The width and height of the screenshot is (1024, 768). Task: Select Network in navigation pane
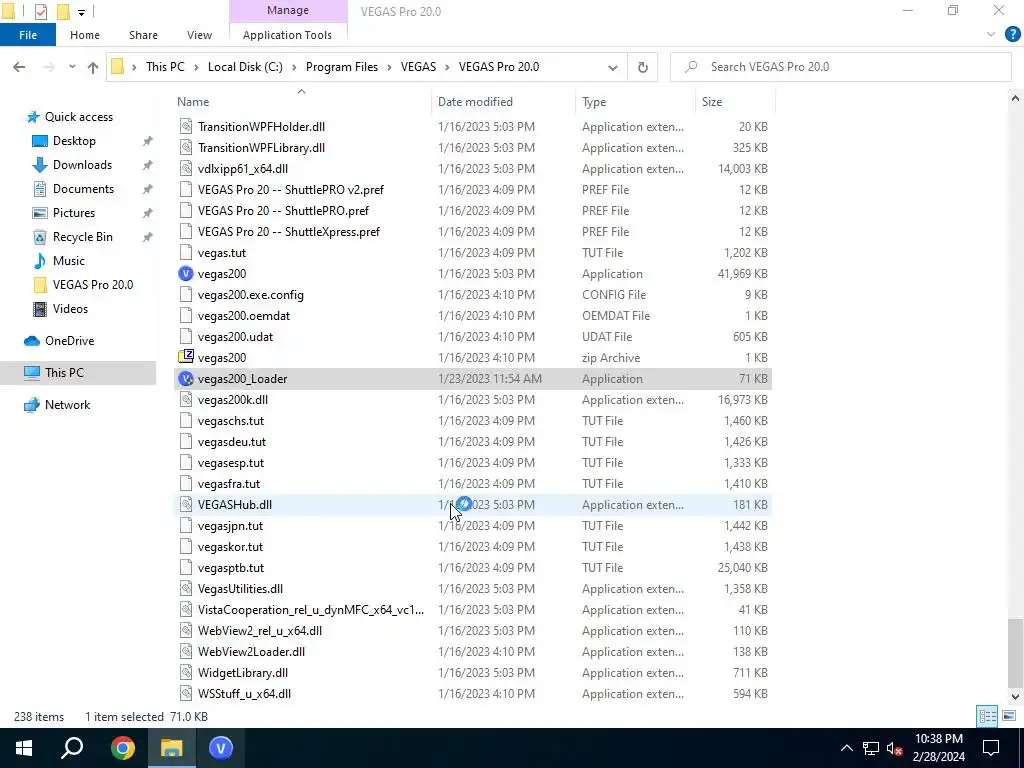67,405
